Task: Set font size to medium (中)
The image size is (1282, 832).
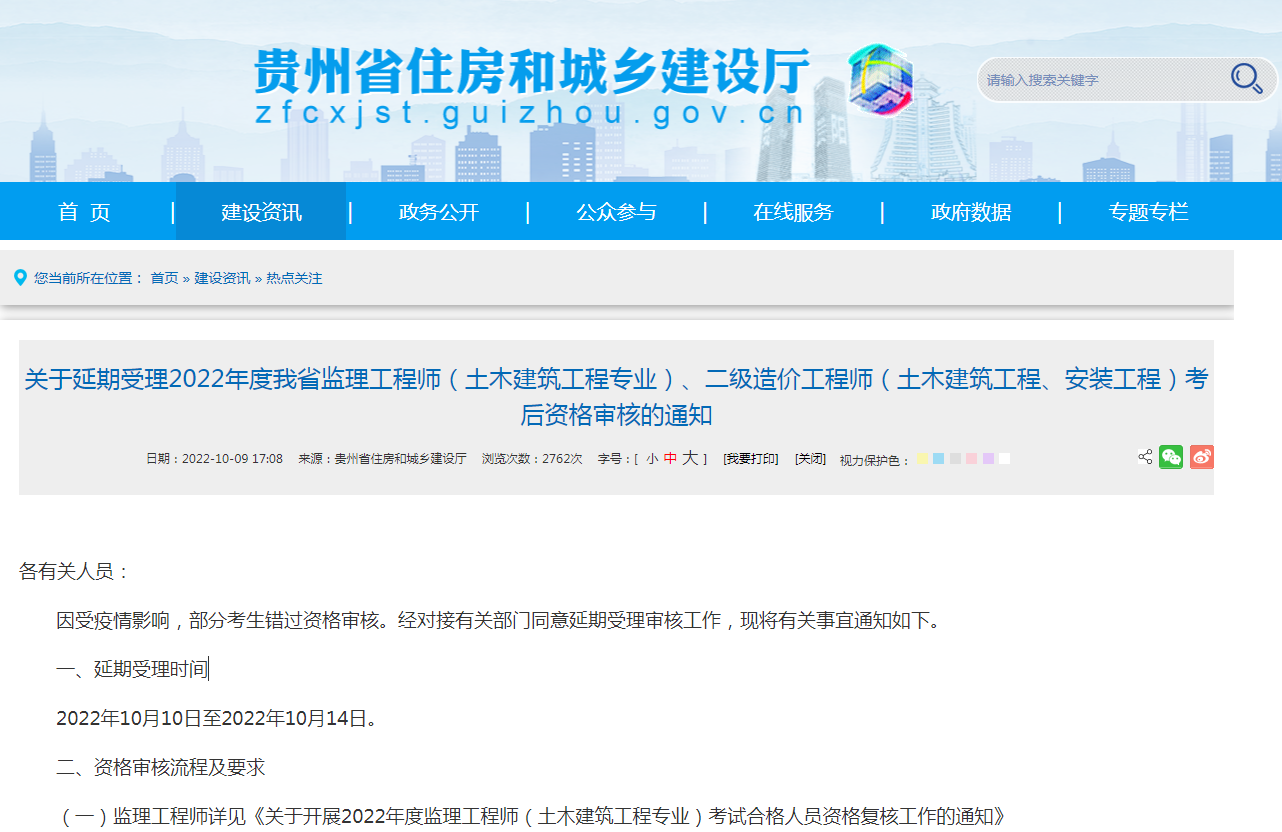Action: click(670, 459)
